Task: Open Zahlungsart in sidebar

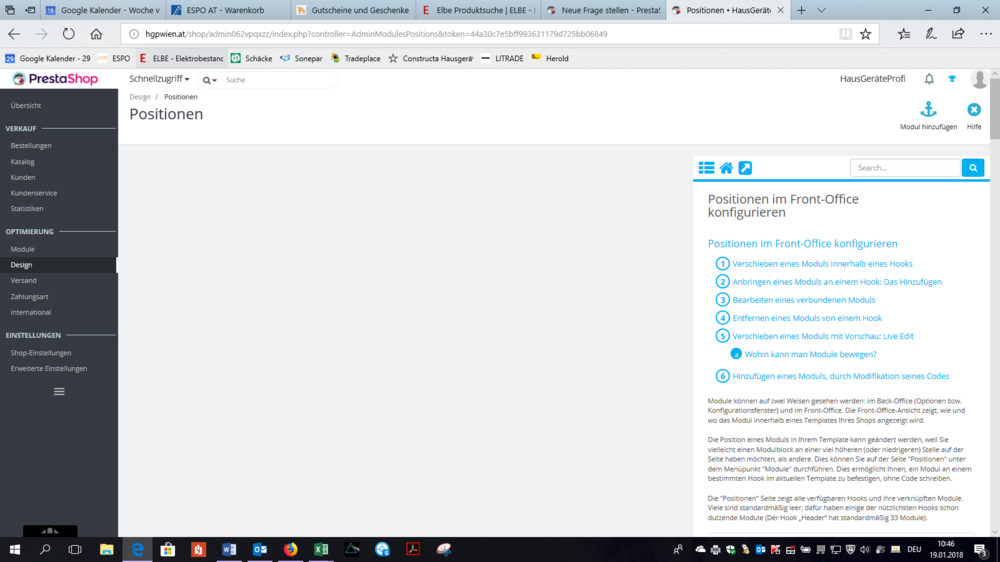Action: [29, 297]
